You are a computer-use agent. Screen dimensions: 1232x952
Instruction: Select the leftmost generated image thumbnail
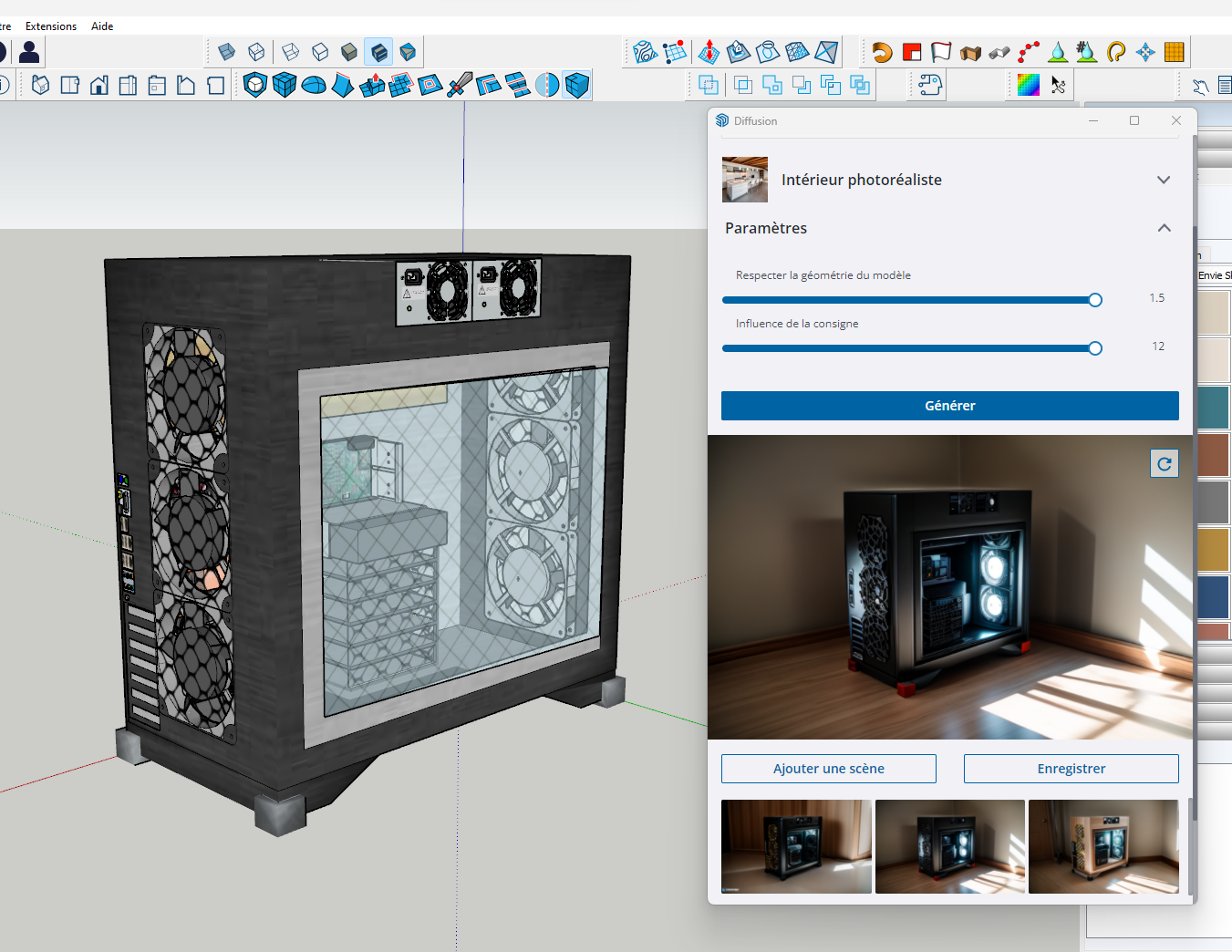(x=795, y=846)
